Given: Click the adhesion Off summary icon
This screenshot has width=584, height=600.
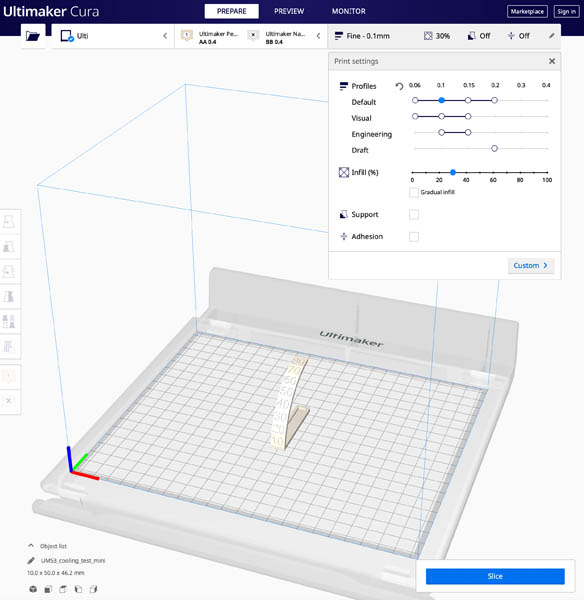Looking at the screenshot, I should [511, 36].
